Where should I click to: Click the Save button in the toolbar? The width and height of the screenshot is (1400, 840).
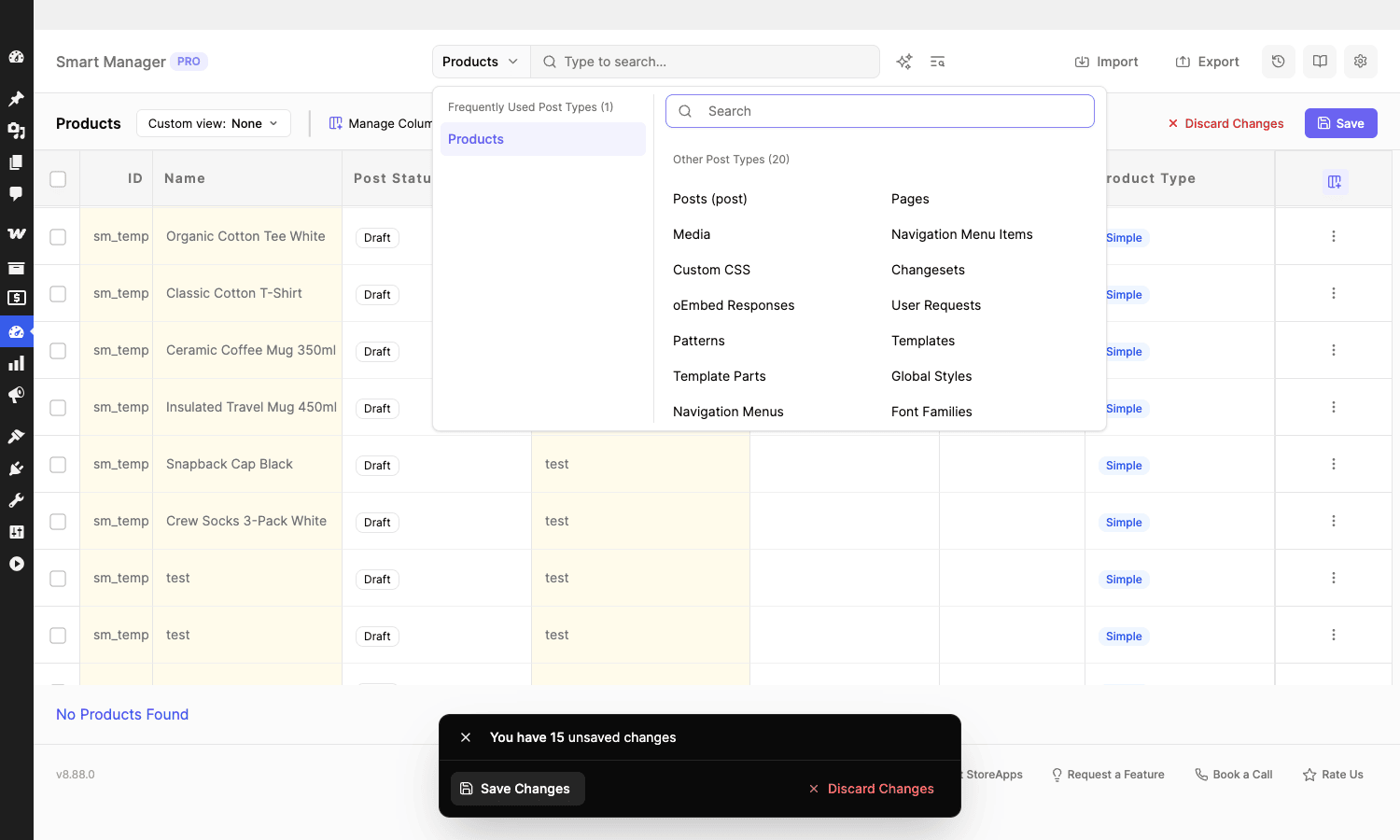[1341, 123]
